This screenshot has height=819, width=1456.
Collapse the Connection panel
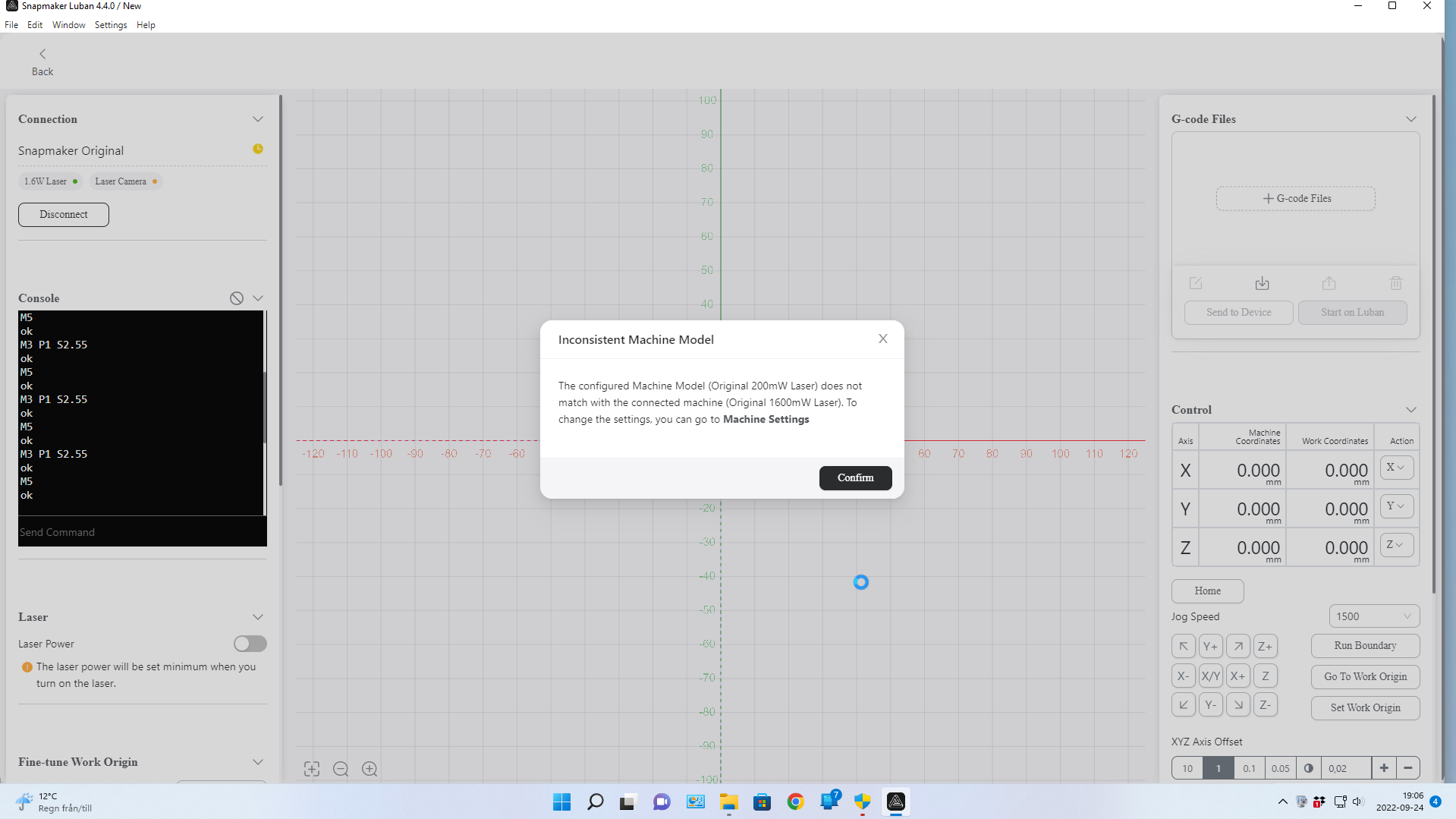click(258, 119)
